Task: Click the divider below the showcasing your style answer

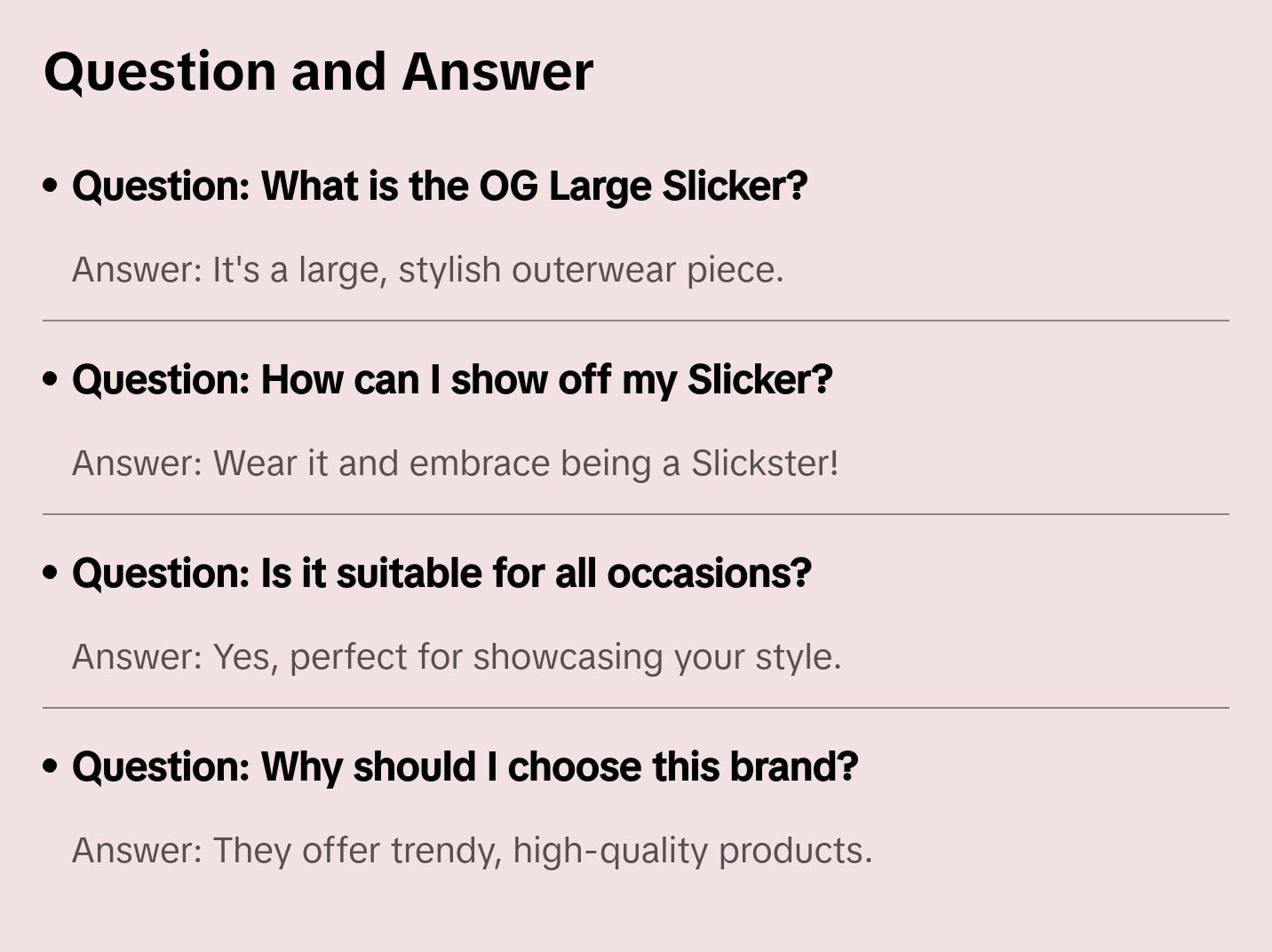Action: pos(636,708)
